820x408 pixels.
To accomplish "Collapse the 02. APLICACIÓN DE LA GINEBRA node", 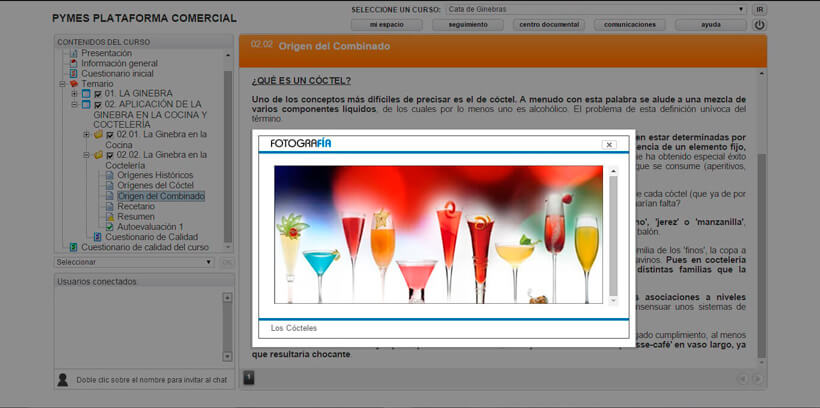I will pyautogui.click(x=74, y=104).
